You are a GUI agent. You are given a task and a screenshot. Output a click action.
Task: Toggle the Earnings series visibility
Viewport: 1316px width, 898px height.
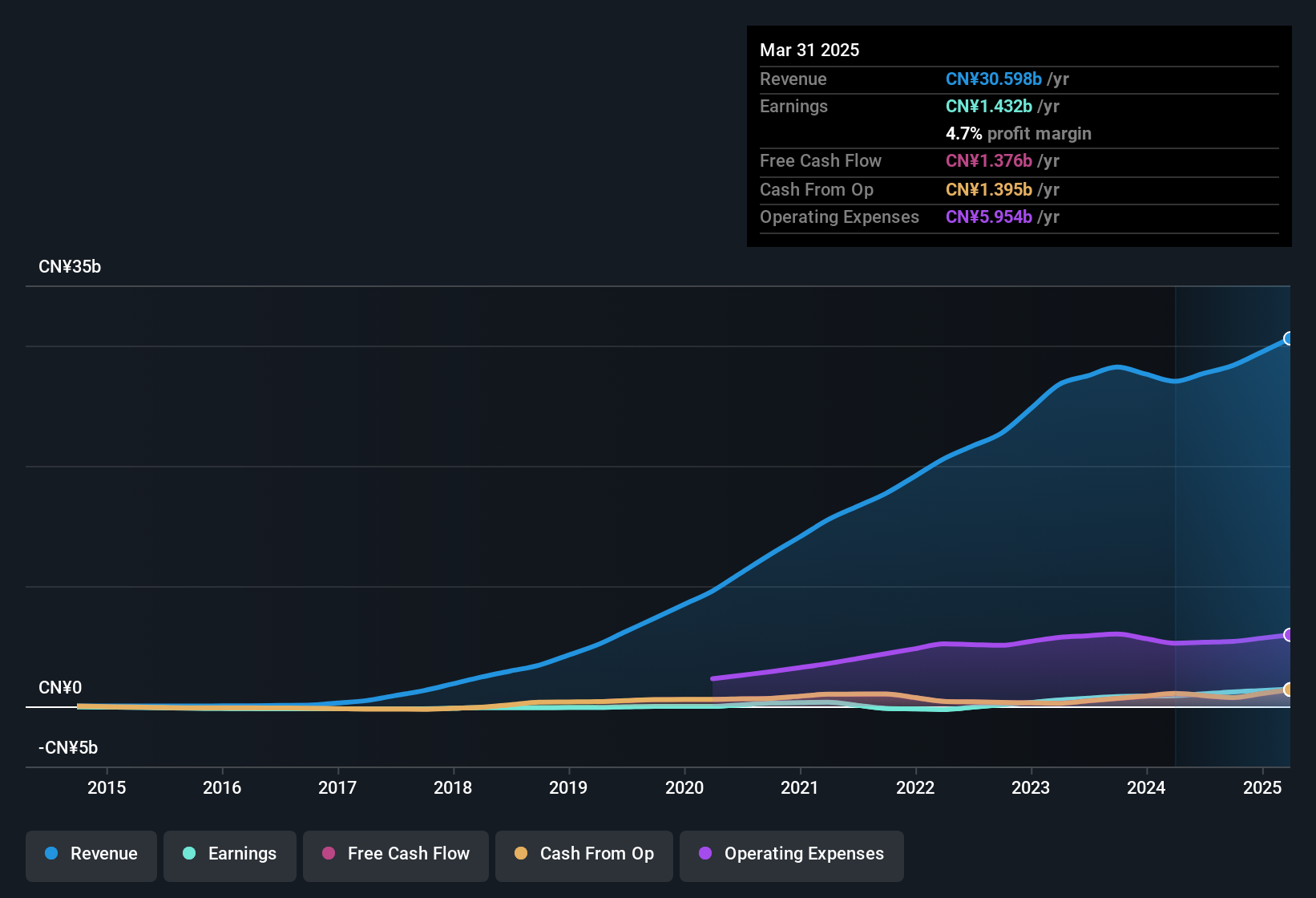[230, 854]
